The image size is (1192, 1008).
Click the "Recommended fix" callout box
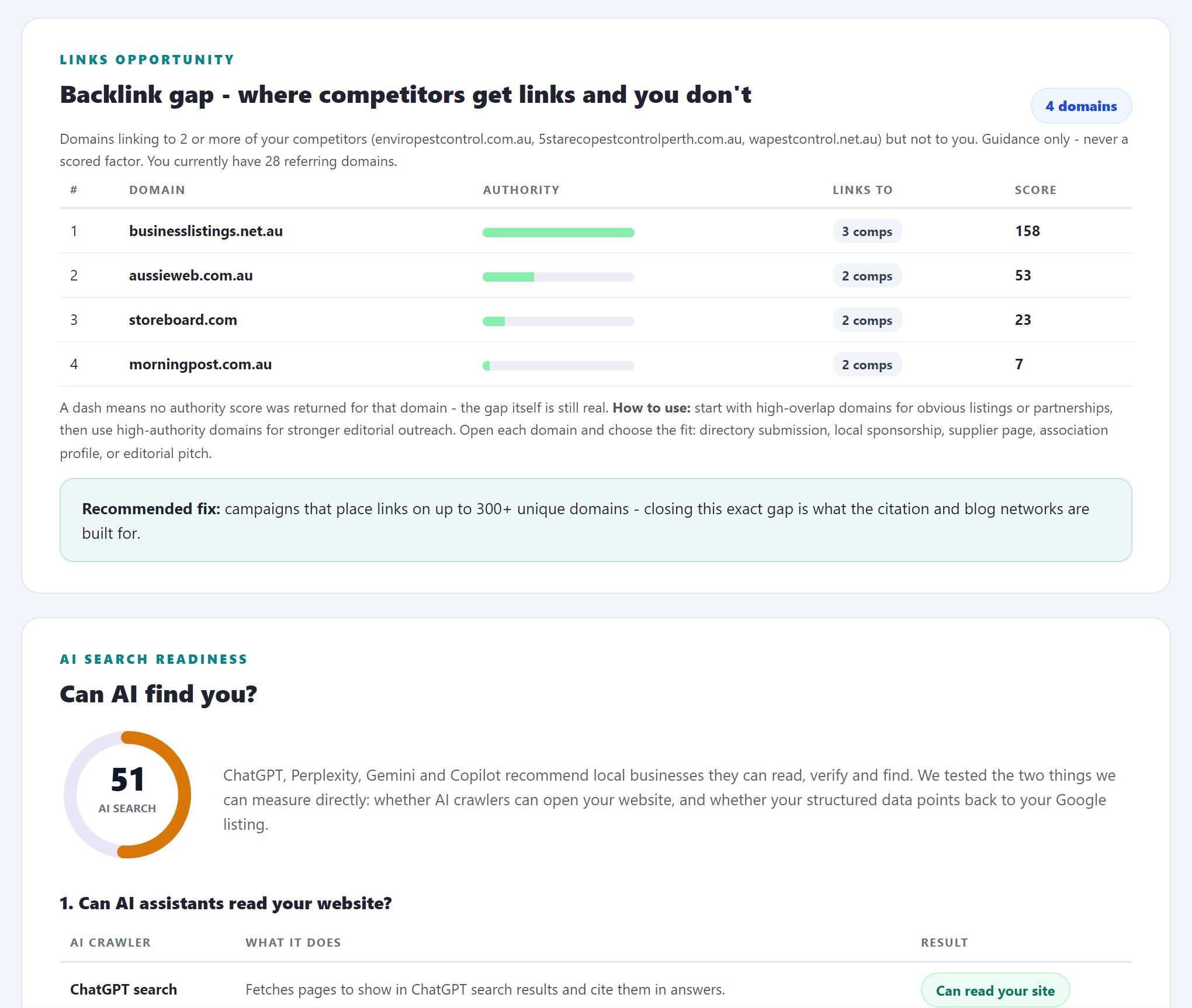(595, 520)
